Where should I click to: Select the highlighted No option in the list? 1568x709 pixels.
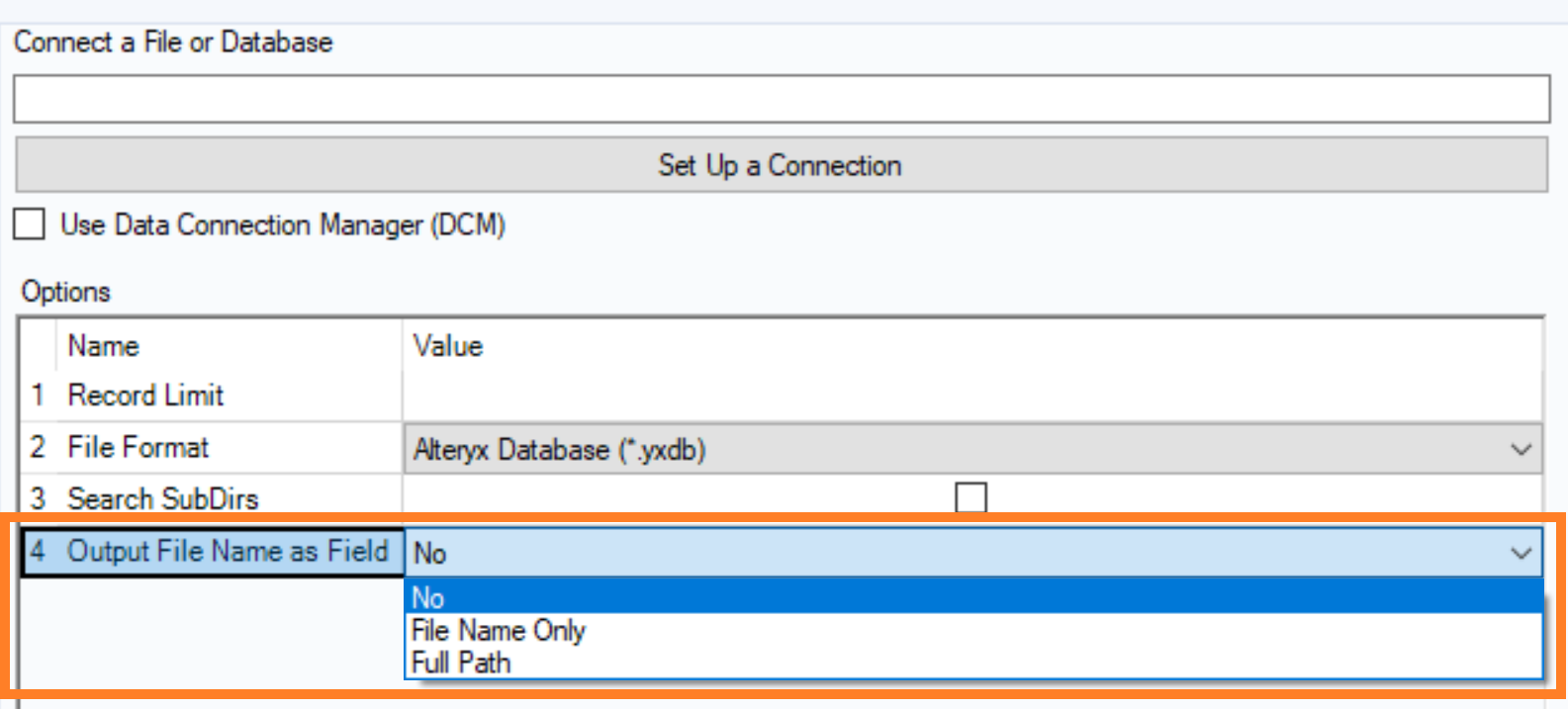[973, 597]
